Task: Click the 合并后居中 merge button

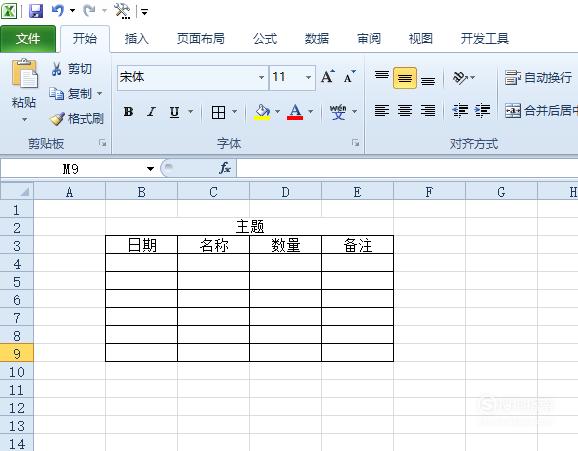Action: click(x=541, y=110)
